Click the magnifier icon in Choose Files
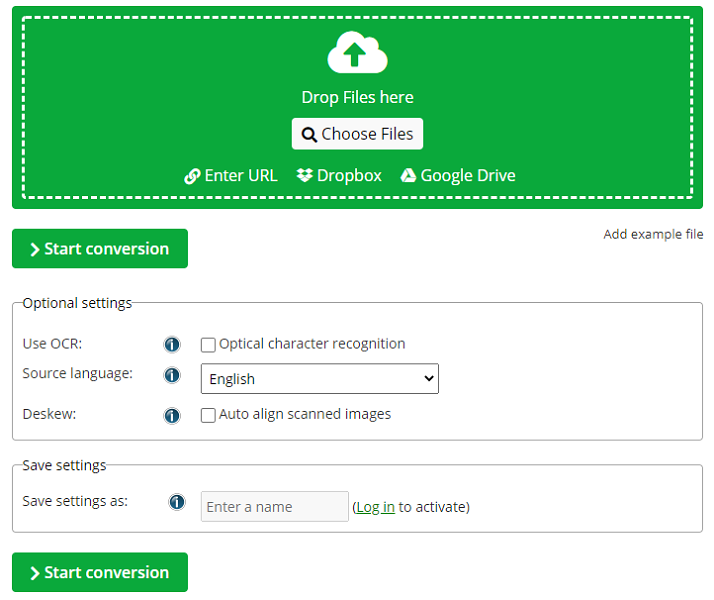 point(309,135)
